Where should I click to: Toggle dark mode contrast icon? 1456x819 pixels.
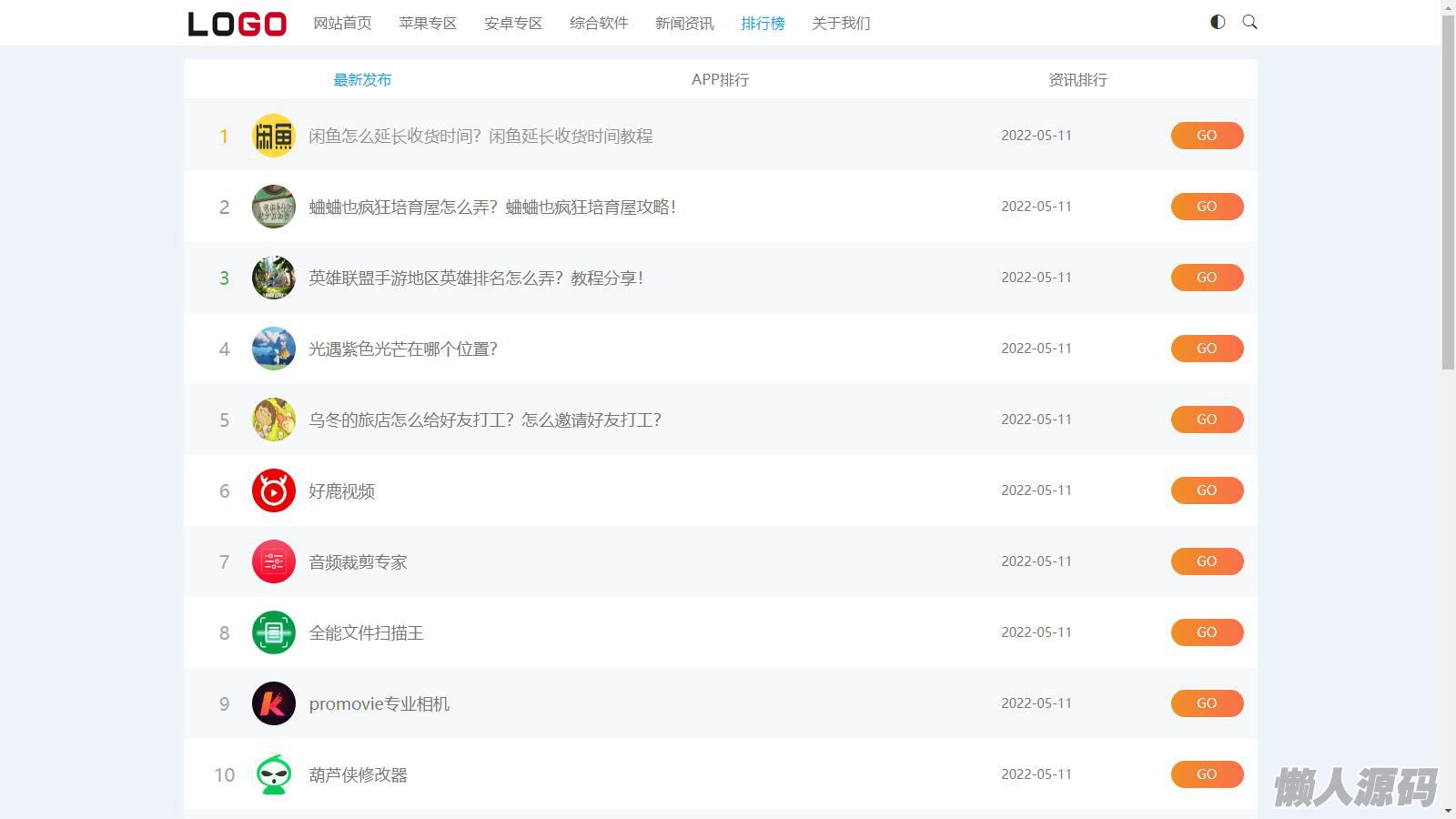click(1218, 22)
